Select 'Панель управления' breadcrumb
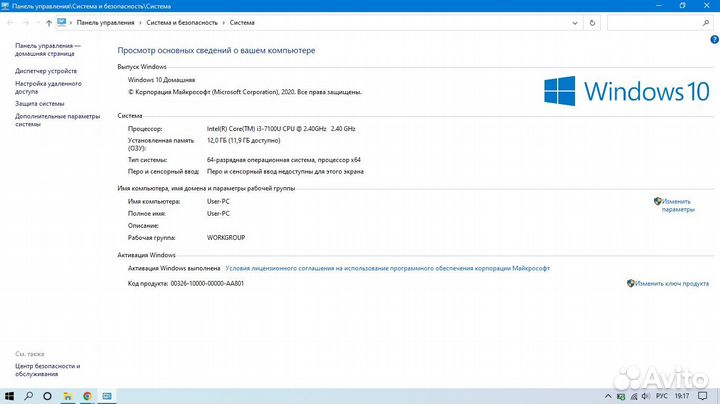Viewport: 720px width, 404px height. 106,22
